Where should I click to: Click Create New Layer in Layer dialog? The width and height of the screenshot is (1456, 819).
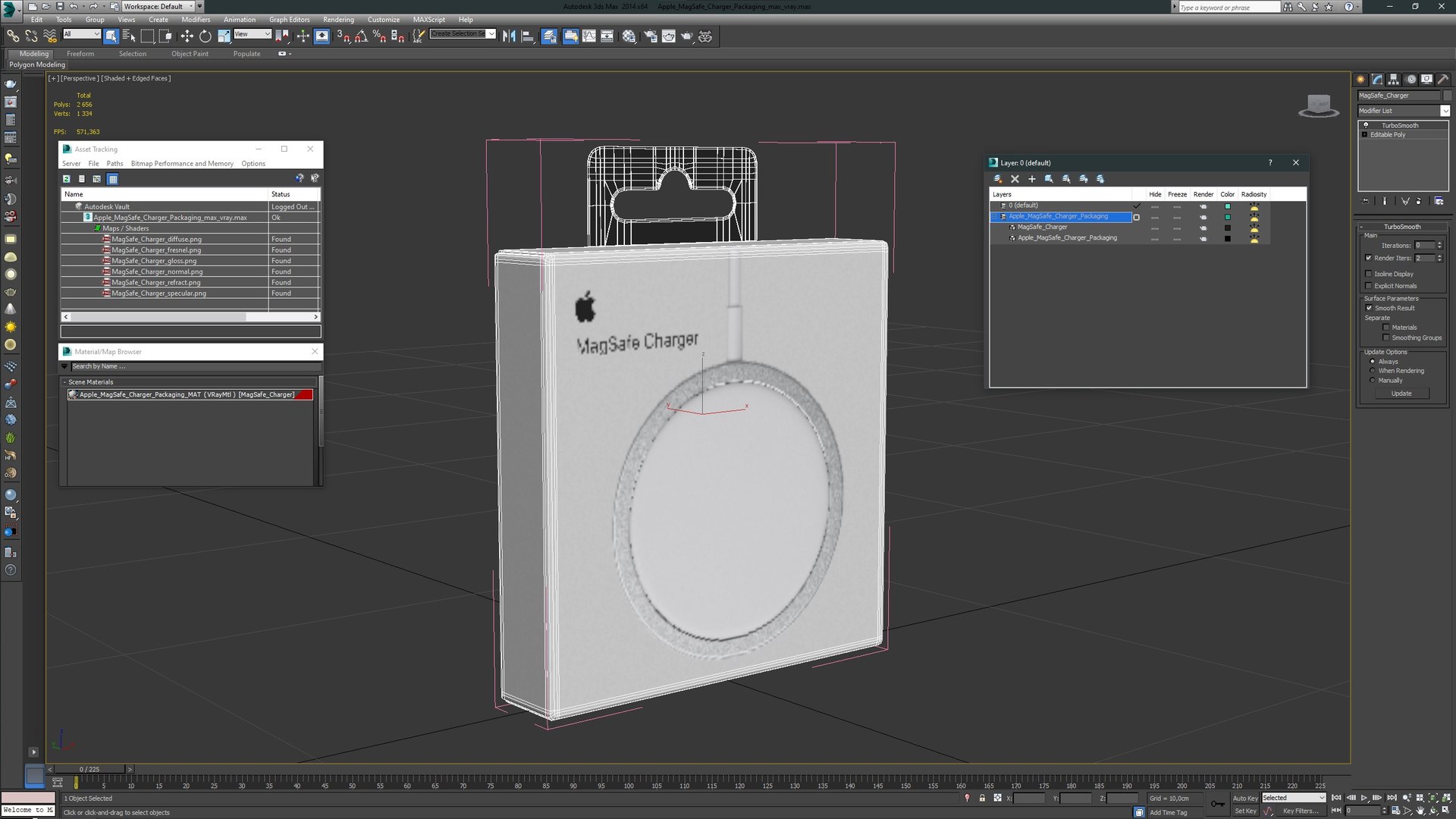click(998, 179)
